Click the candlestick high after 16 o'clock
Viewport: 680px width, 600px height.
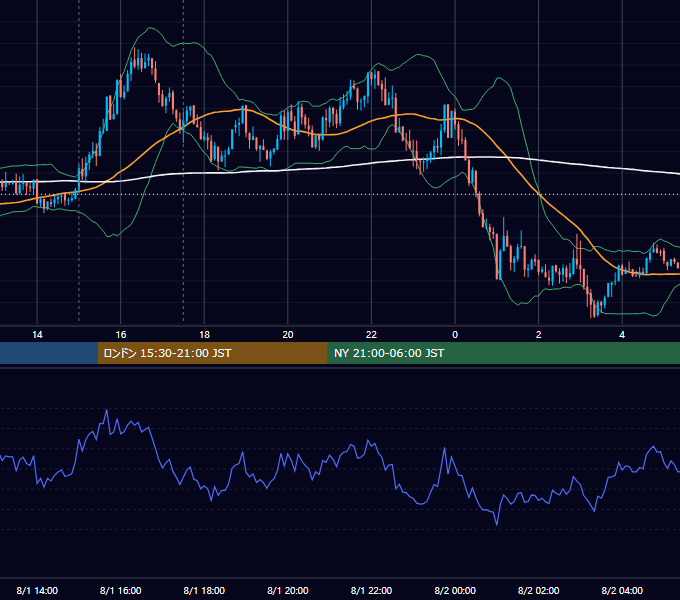click(x=134, y=58)
